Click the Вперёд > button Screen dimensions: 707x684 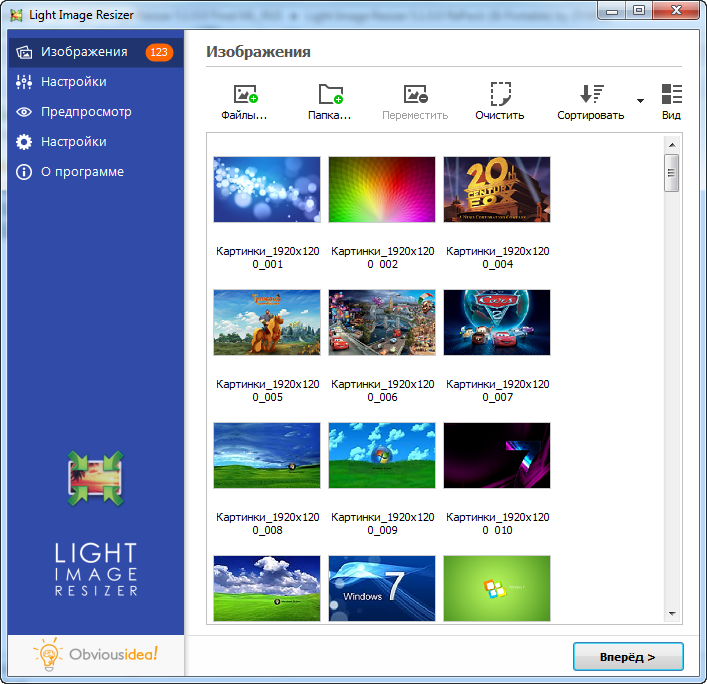click(x=628, y=657)
